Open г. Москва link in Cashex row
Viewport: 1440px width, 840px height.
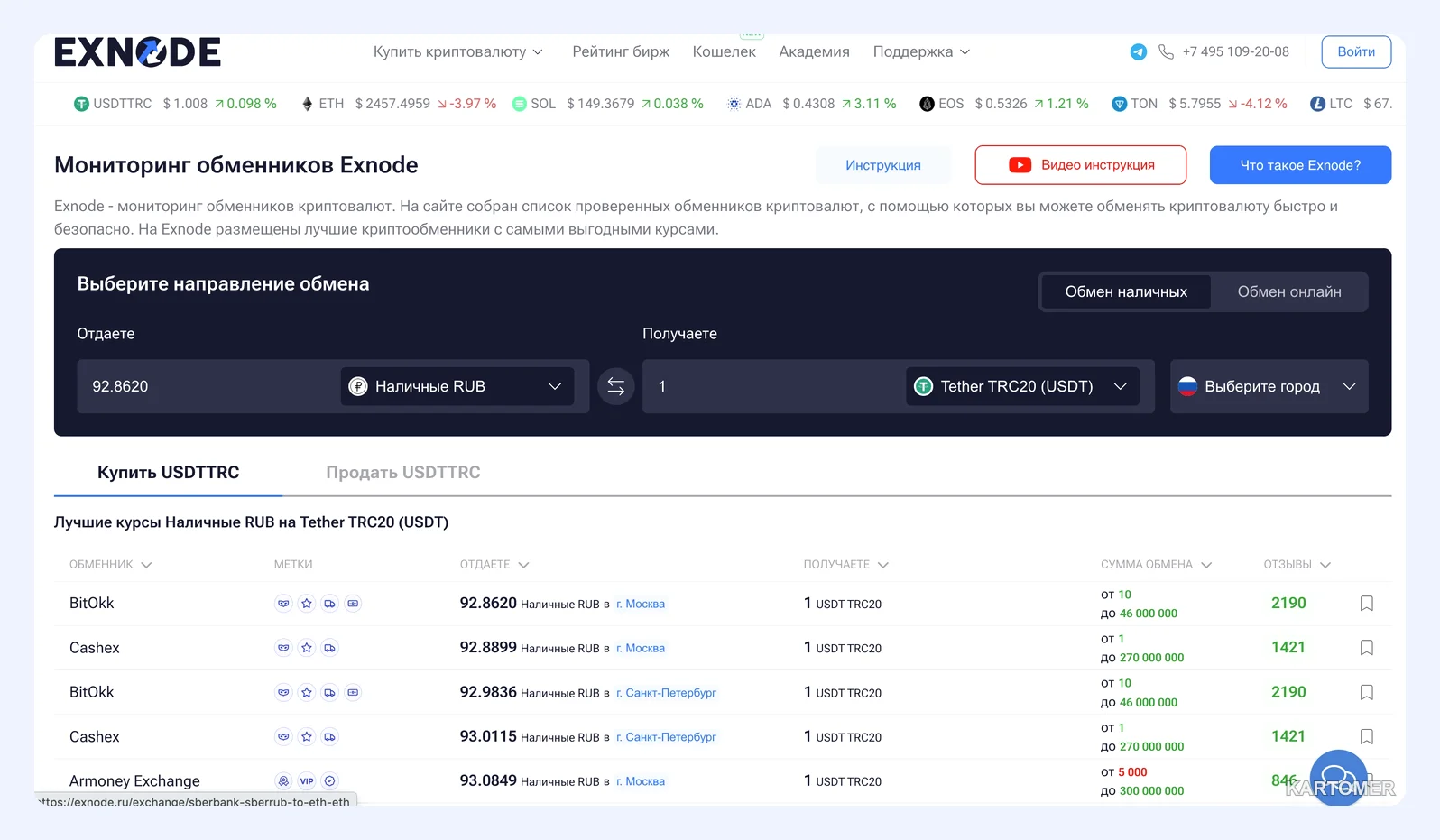tap(641, 649)
